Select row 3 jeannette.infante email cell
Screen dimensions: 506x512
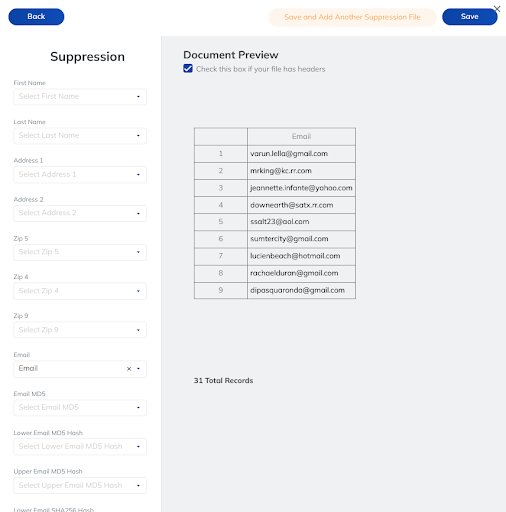pyautogui.click(x=301, y=188)
